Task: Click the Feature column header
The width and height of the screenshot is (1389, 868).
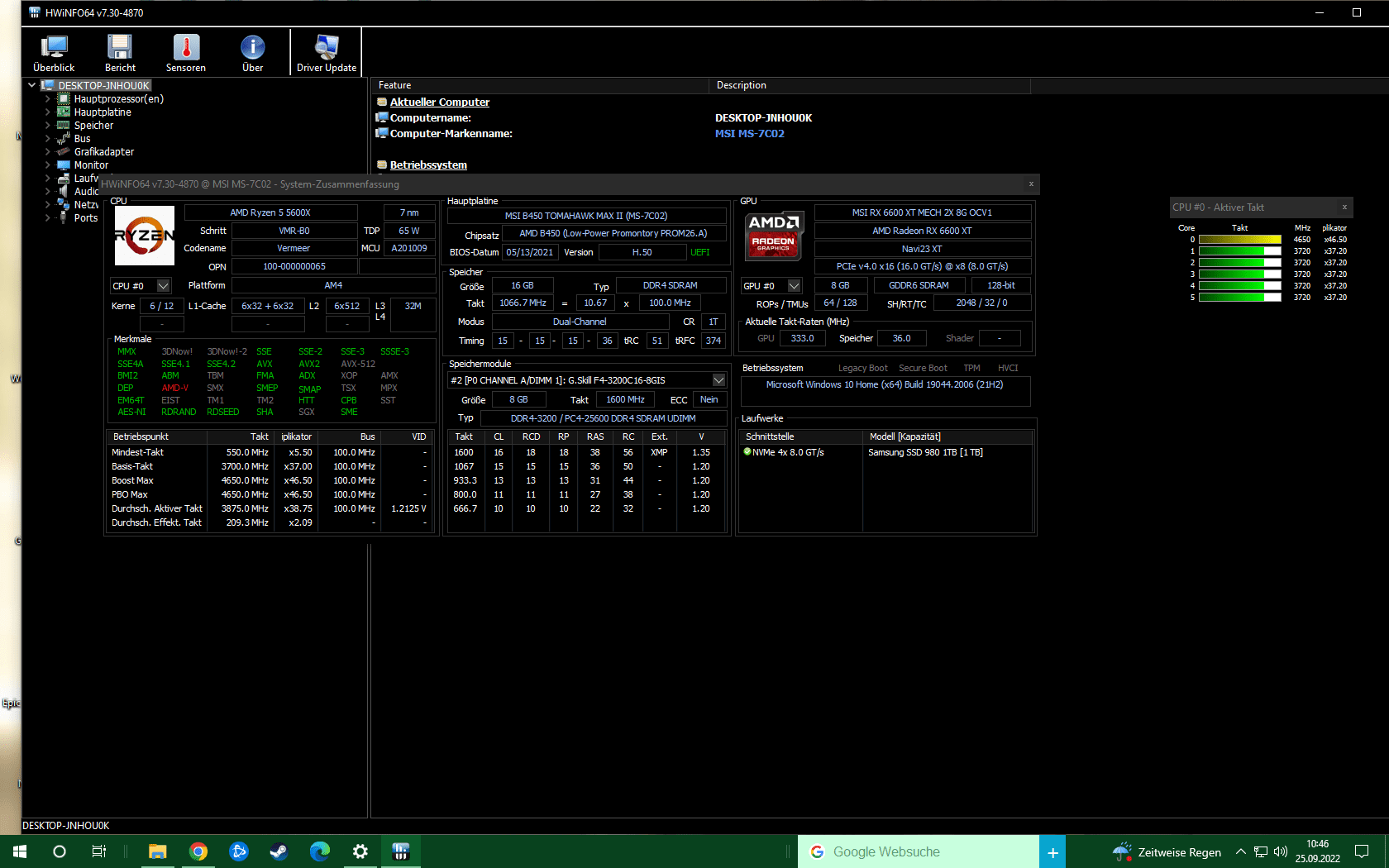Action: [541, 85]
